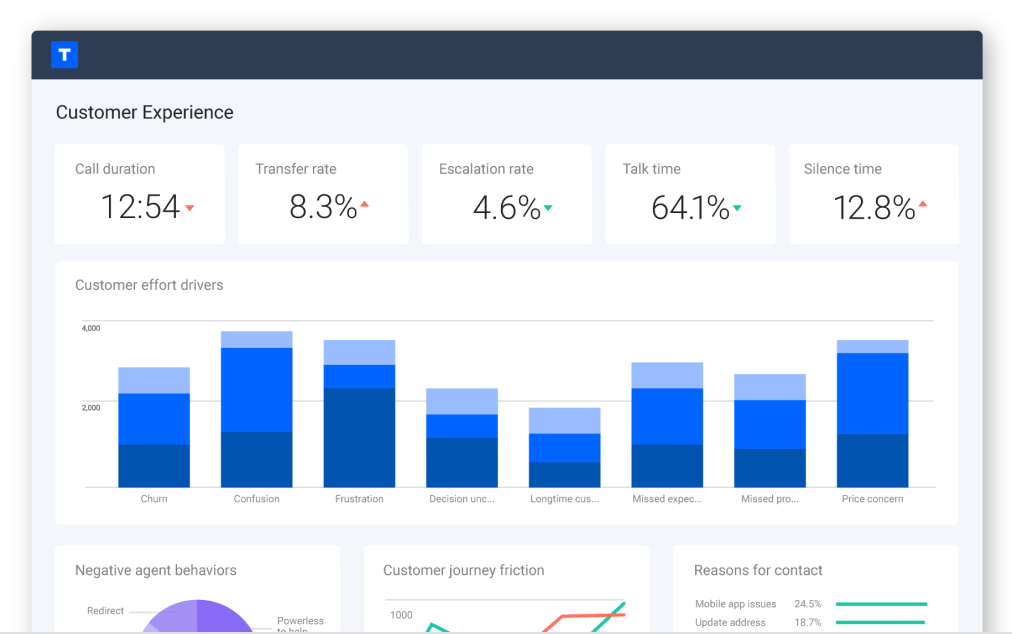This screenshot has height=634, width=1012.
Task: Select the Call duration 12:54 value
Action: tap(140, 207)
